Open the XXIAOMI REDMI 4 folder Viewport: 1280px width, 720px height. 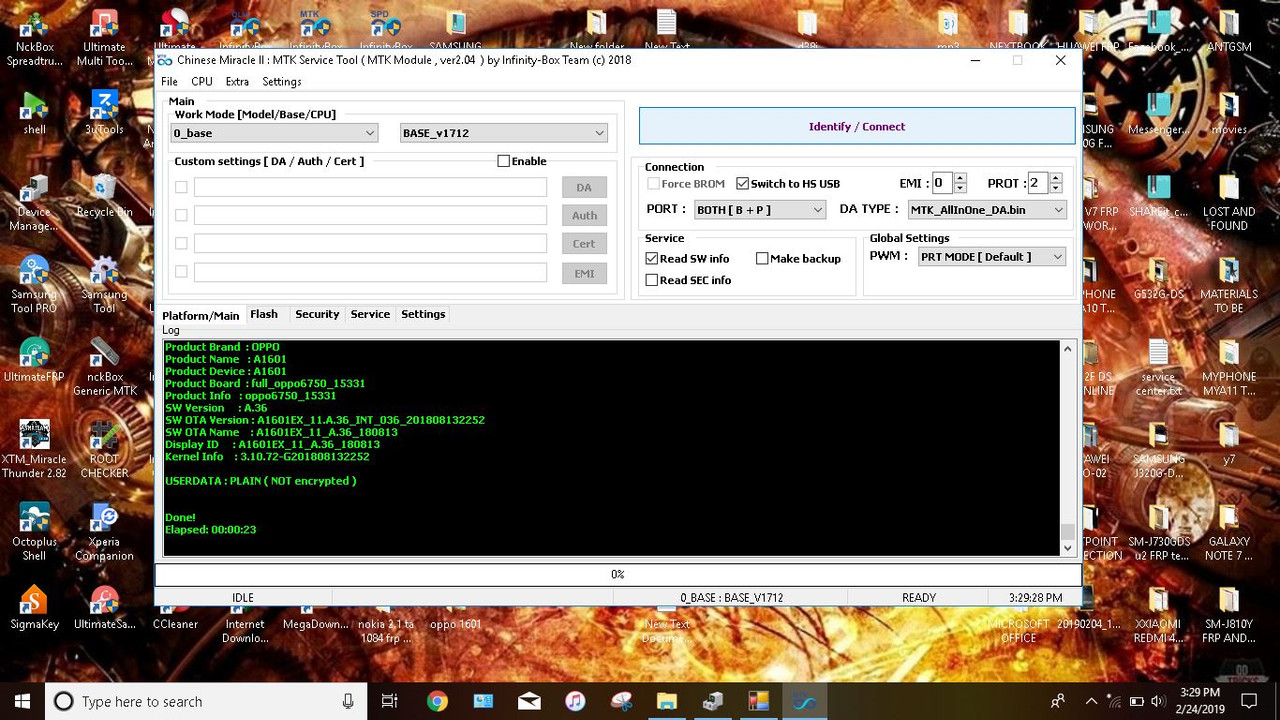pyautogui.click(x=1159, y=614)
